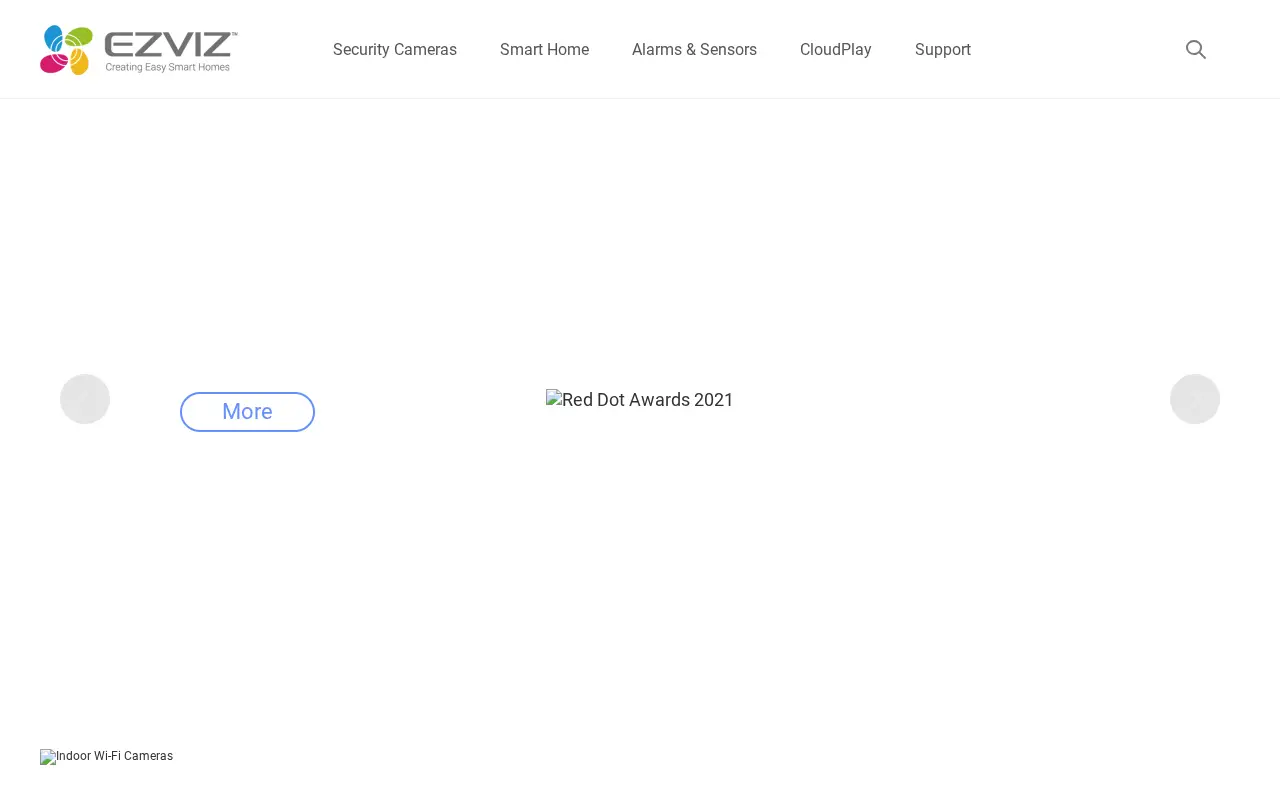Open the search magnifier icon
The height and width of the screenshot is (800, 1280).
point(1196,50)
